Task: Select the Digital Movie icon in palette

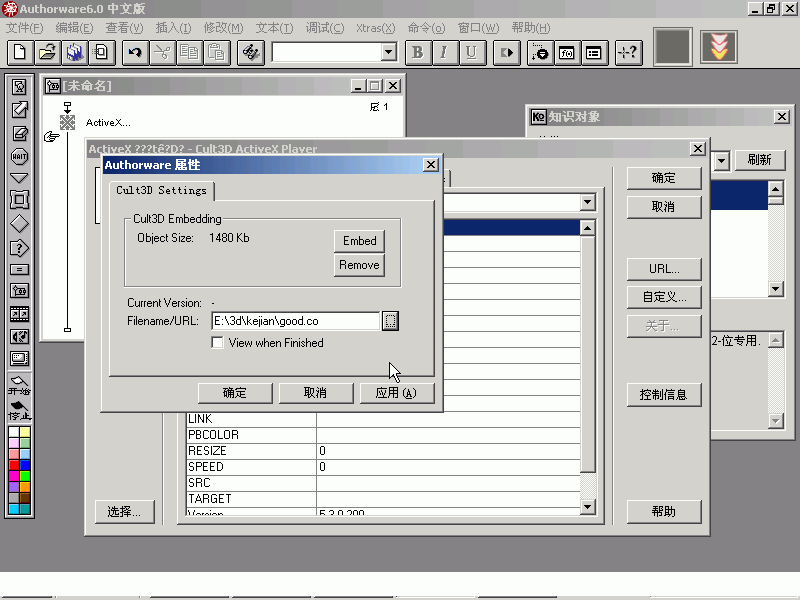Action: [x=19, y=314]
